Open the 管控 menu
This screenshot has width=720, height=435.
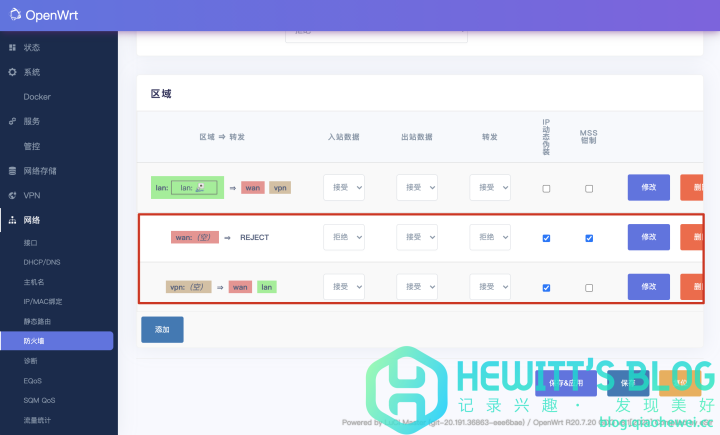tap(32, 146)
